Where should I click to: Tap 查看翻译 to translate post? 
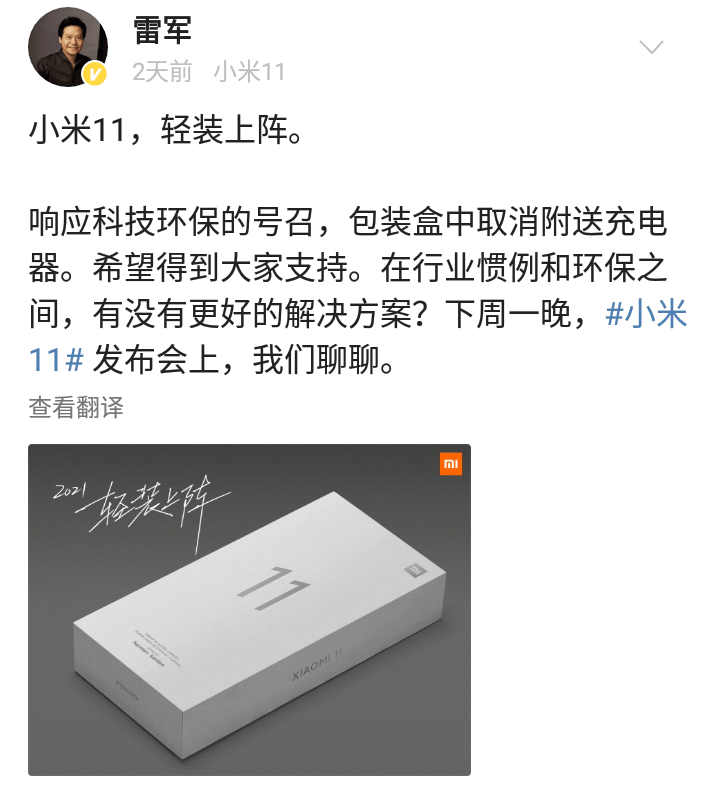(76, 407)
